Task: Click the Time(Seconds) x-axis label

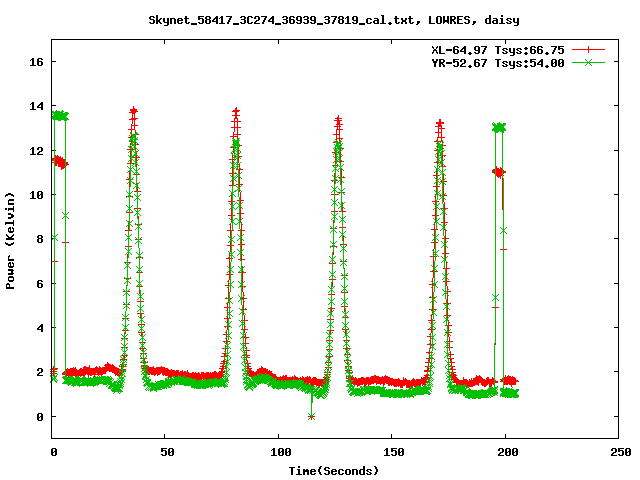Action: click(x=333, y=471)
